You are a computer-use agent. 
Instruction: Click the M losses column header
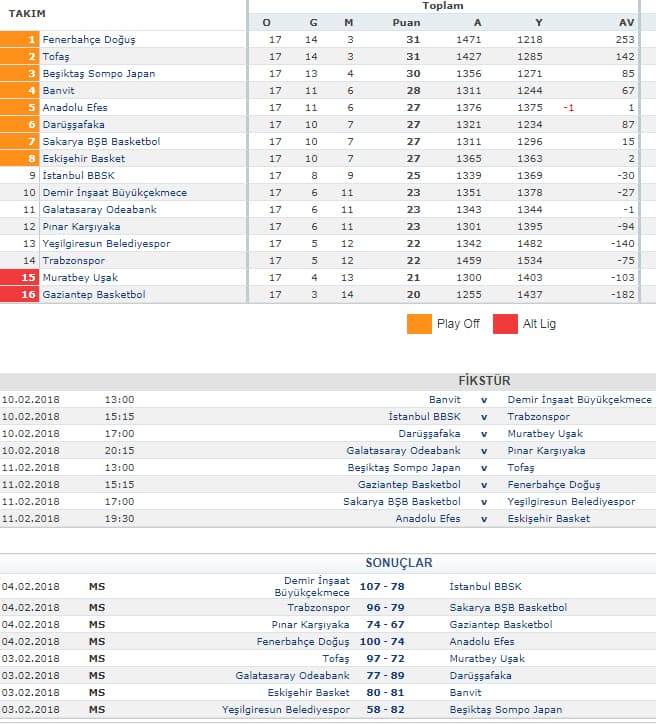(x=349, y=23)
